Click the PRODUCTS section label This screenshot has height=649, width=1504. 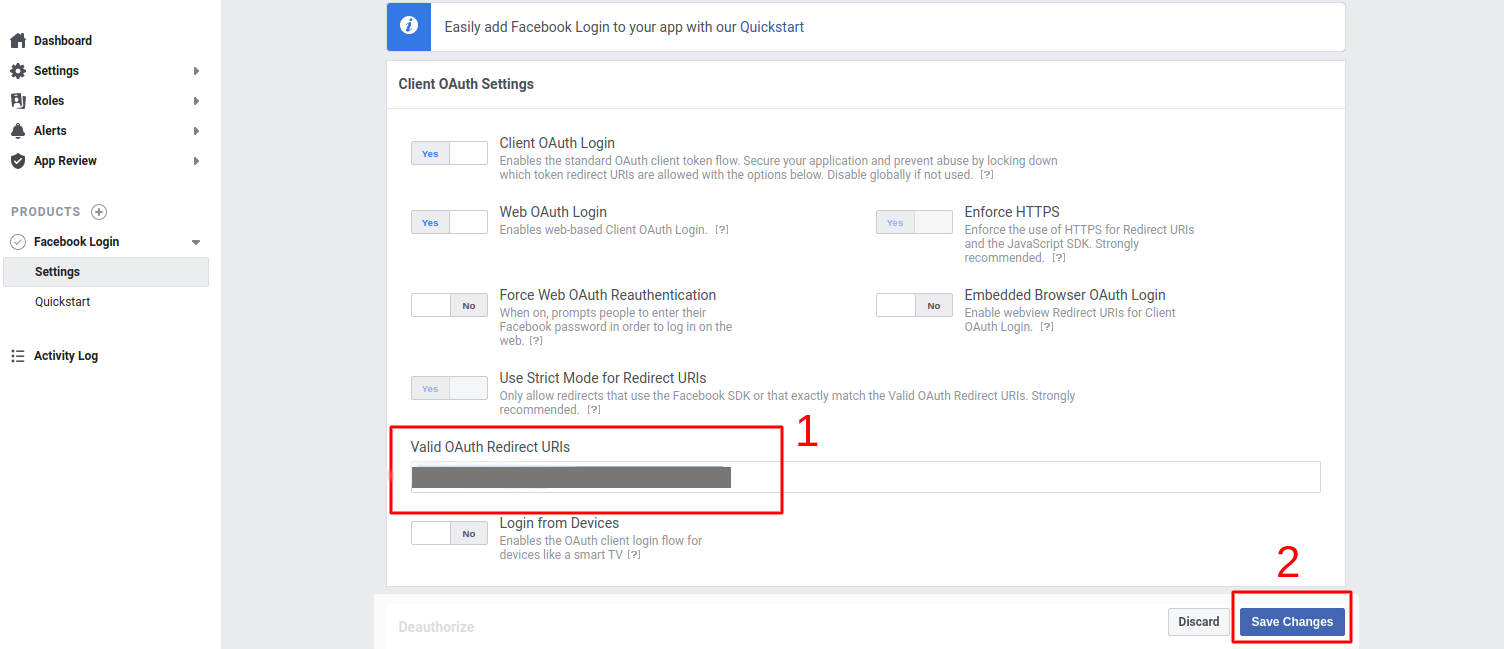coord(46,212)
